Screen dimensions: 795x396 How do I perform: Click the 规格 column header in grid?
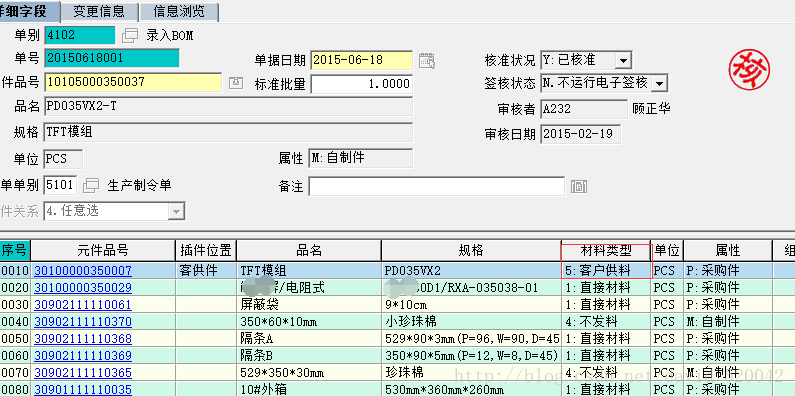pyautogui.click(x=471, y=250)
